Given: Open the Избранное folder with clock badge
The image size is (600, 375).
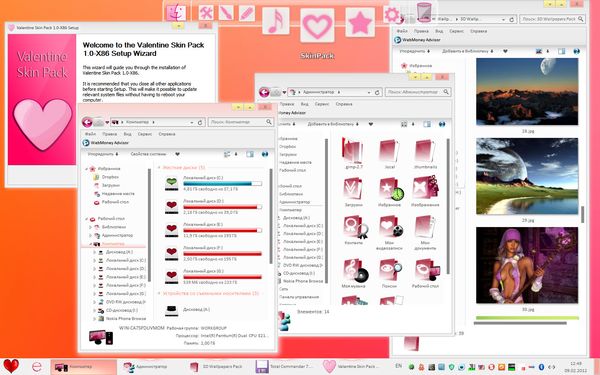Looking at the screenshot, I should [x=390, y=189].
